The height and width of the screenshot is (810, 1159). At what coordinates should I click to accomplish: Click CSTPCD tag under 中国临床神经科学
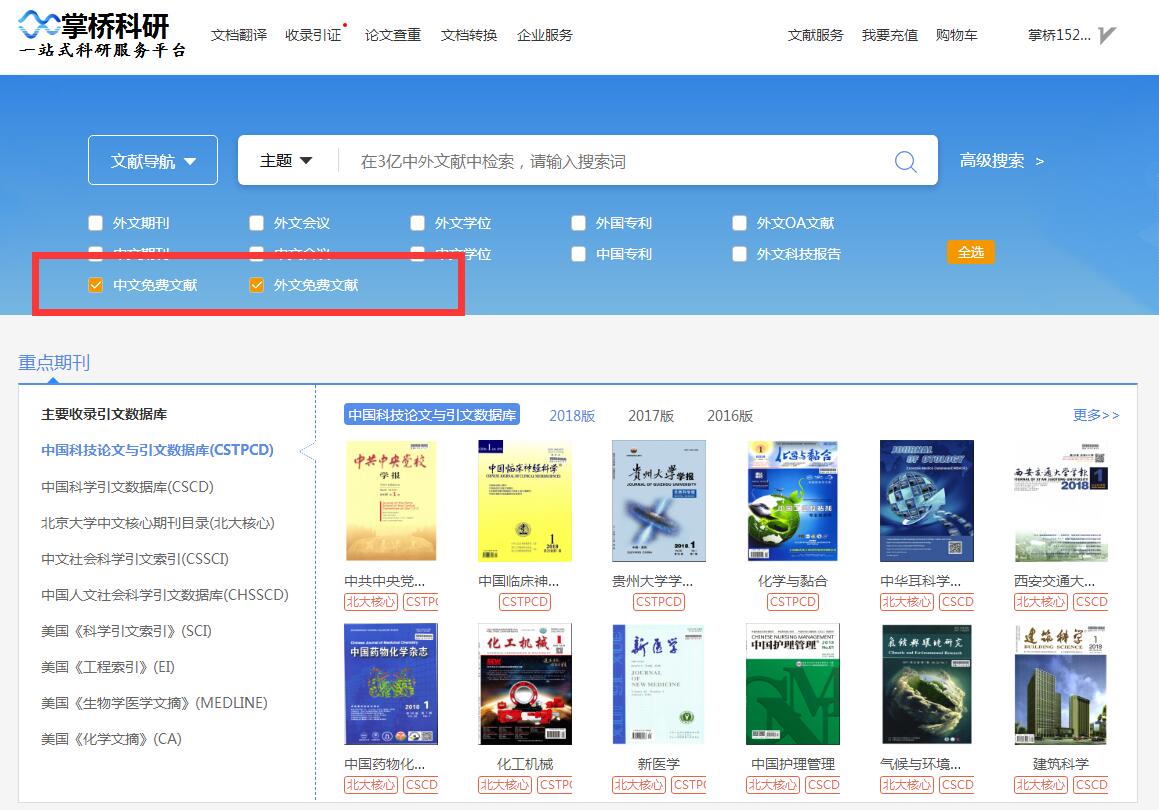pyautogui.click(x=525, y=602)
